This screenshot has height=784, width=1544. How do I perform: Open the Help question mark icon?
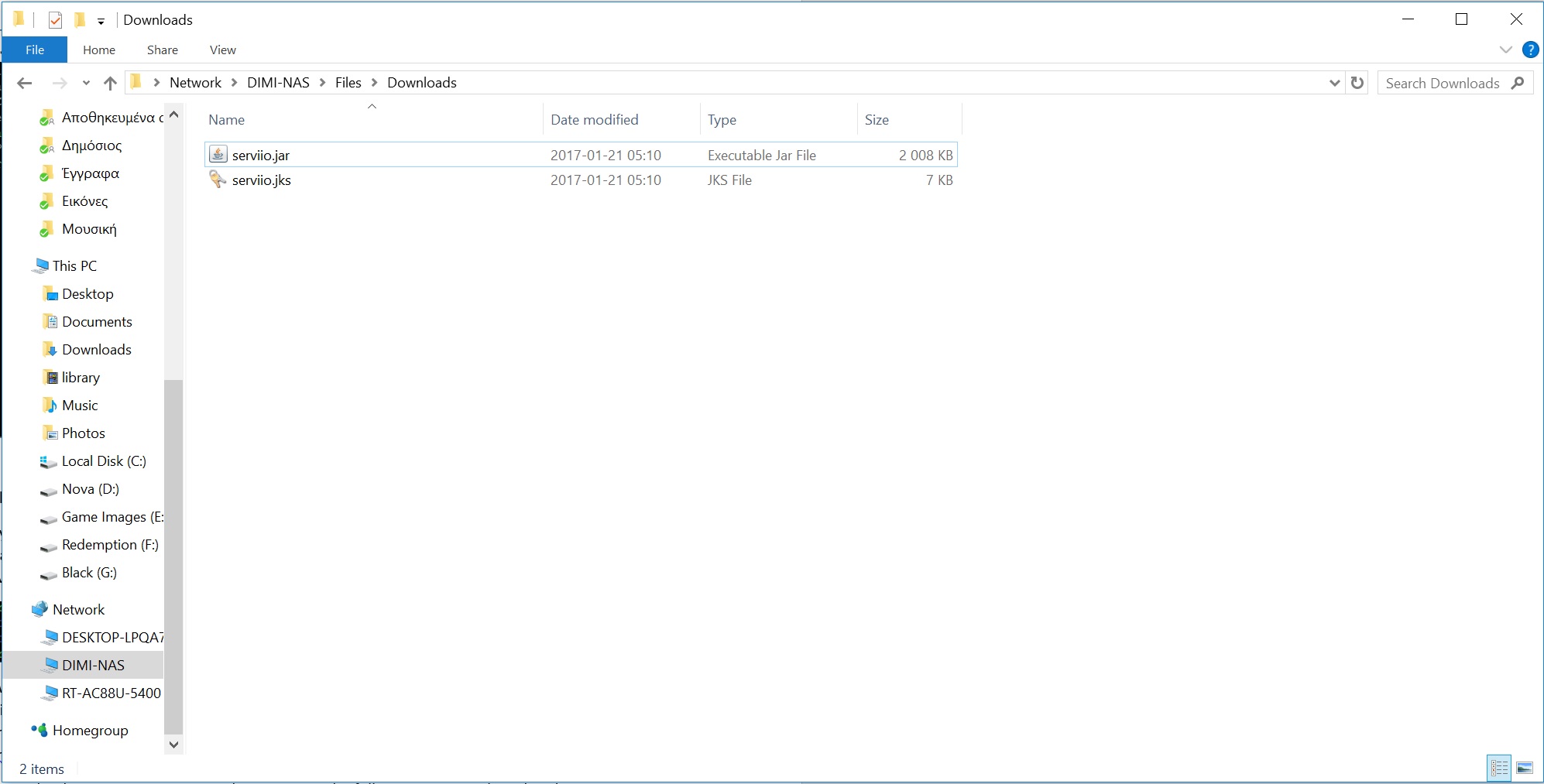point(1530,50)
